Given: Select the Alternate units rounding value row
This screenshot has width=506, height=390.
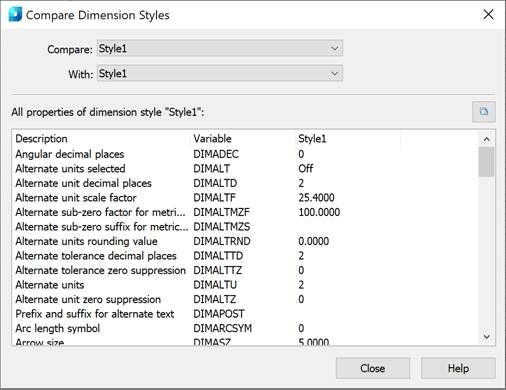Looking at the screenshot, I should pyautogui.click(x=245, y=241).
